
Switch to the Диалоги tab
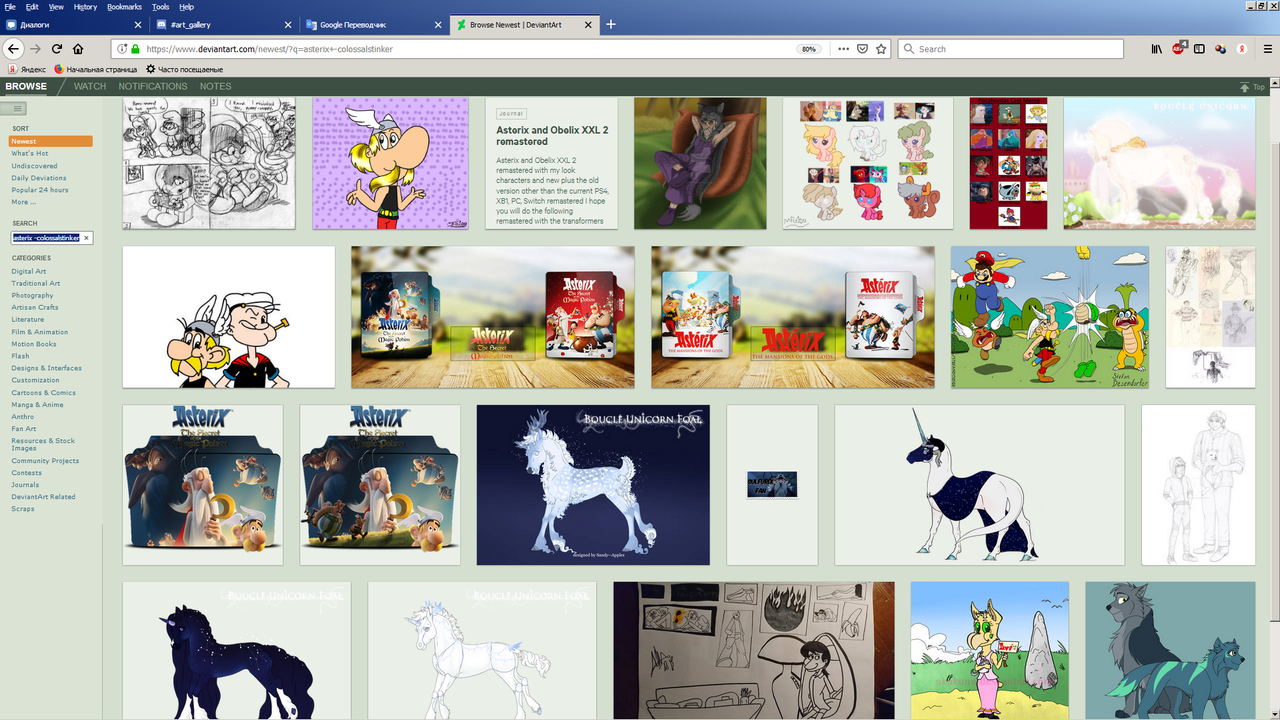tap(75, 24)
